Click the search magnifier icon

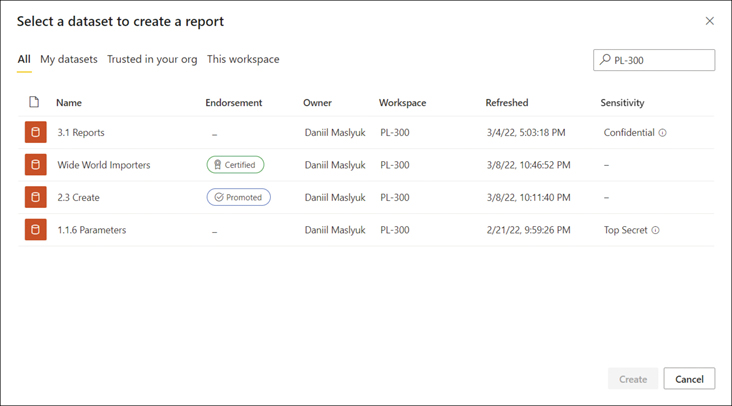605,59
